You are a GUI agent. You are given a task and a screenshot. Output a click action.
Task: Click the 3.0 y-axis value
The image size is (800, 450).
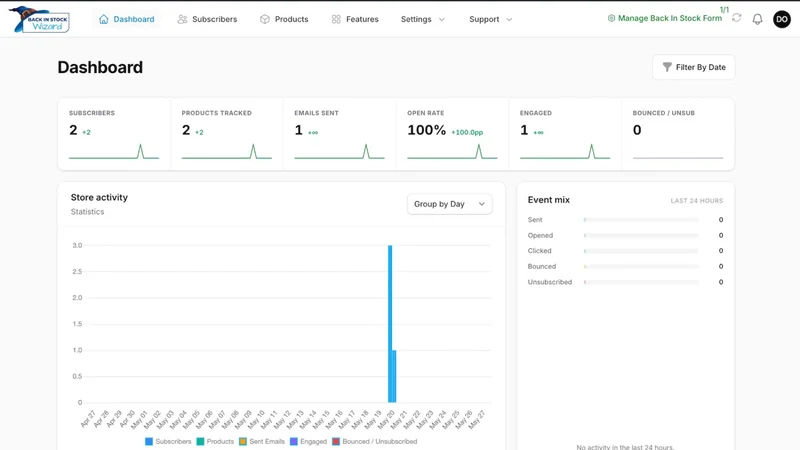click(x=77, y=245)
